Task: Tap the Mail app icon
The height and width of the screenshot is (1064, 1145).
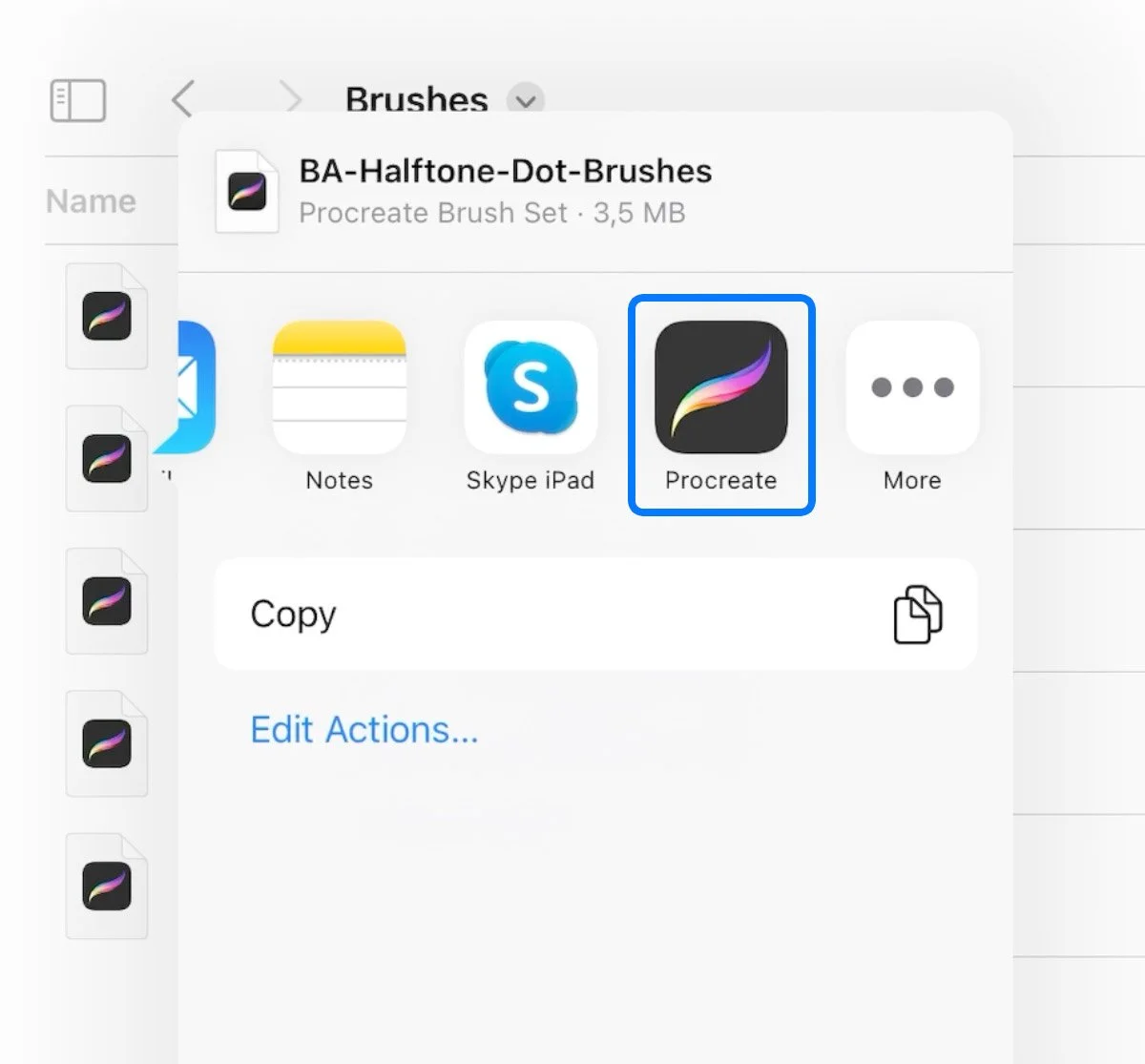Action: (x=191, y=388)
